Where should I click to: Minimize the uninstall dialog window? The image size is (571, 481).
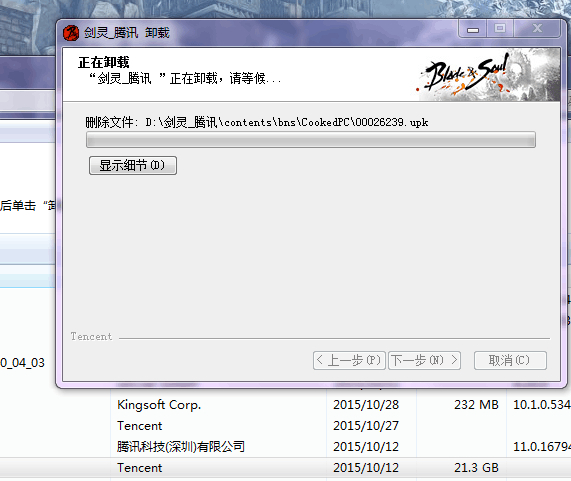point(473,29)
